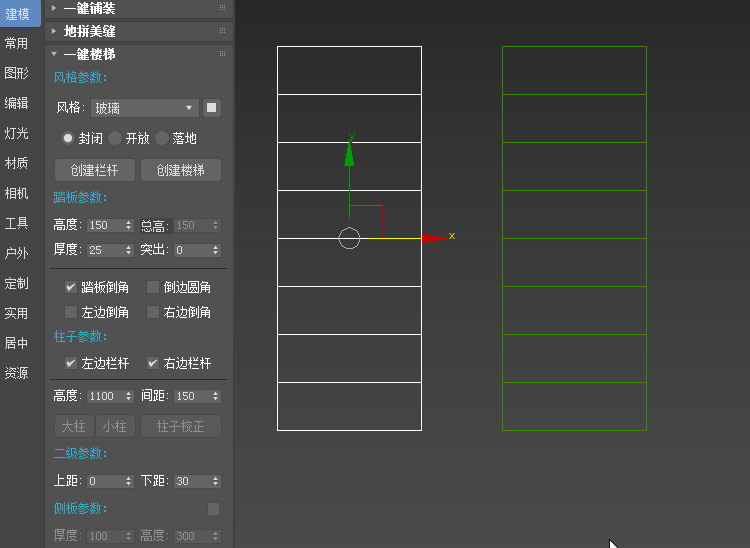Click the 突出 field with 0
The width and height of the screenshot is (750, 548).
(192, 250)
